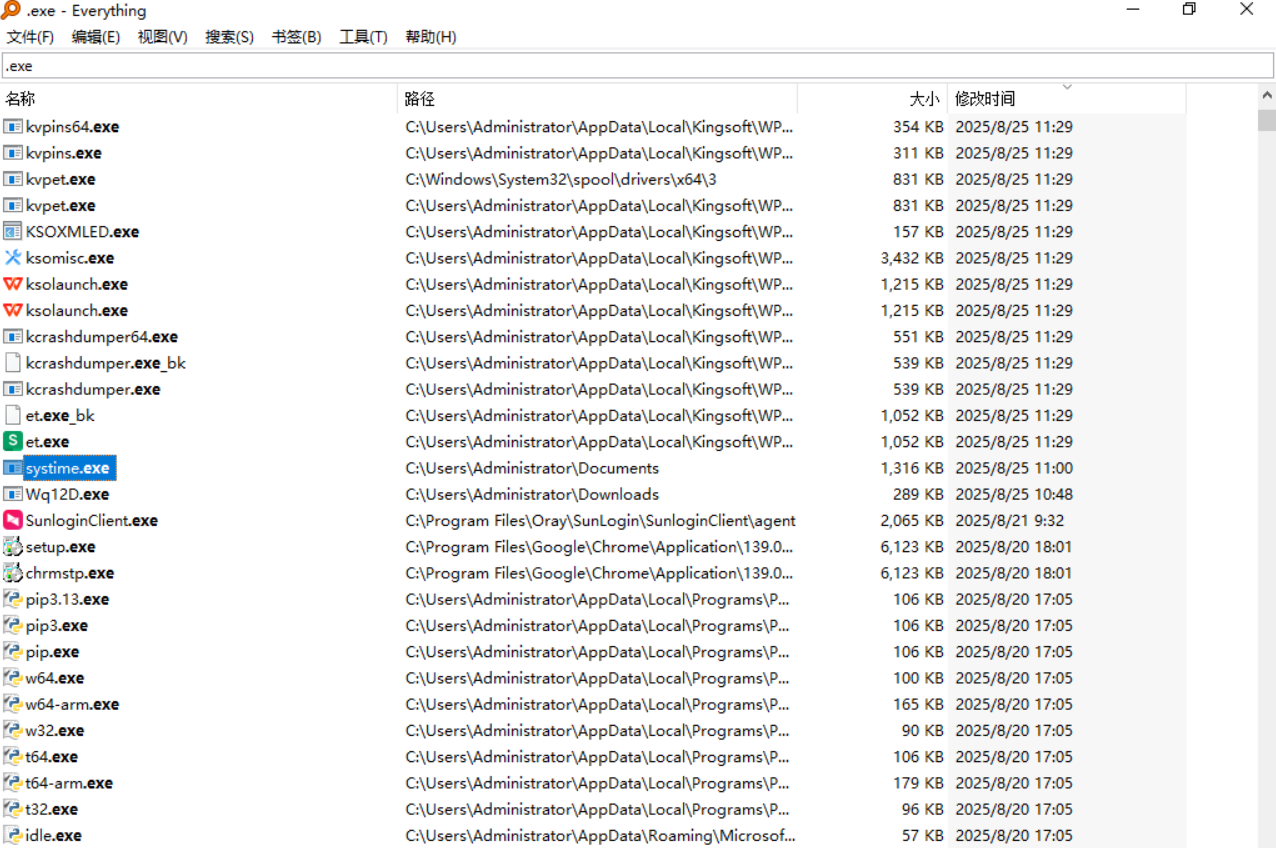1276x848 pixels.
Task: Click path C:\Users\Administrator\Documents
Action: pos(532,468)
